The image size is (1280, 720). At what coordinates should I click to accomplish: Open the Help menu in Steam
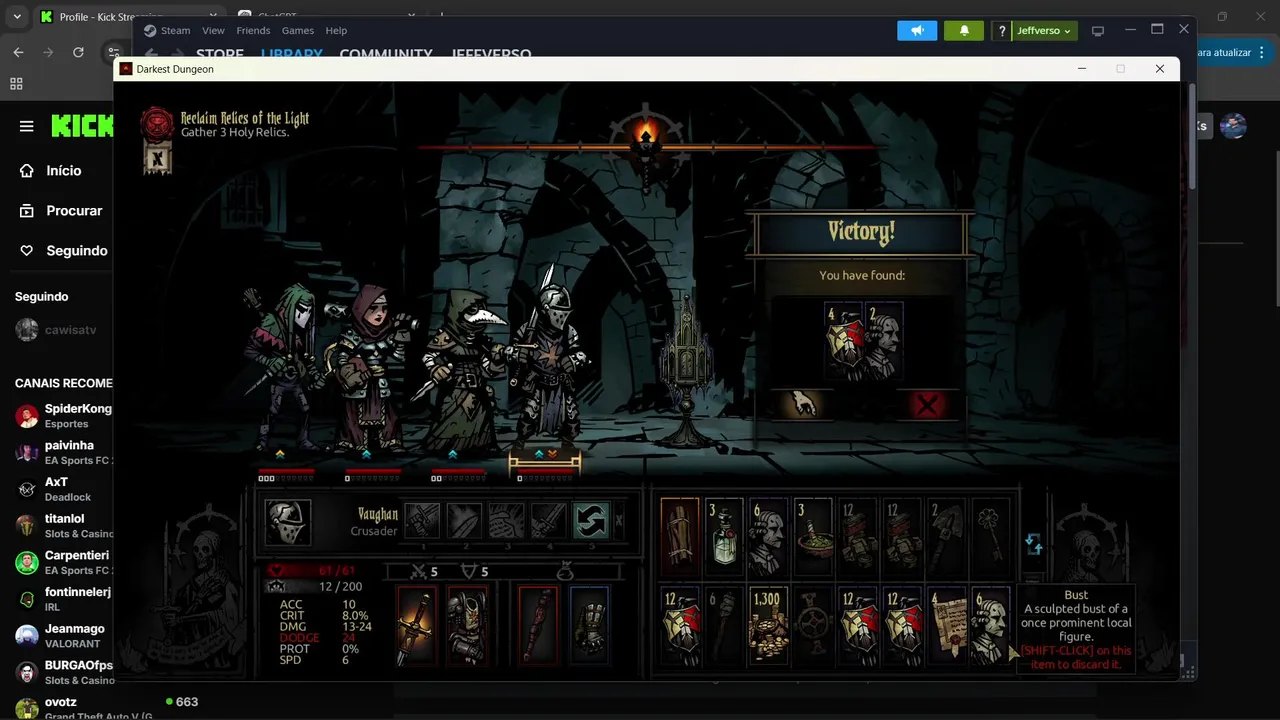tap(336, 30)
